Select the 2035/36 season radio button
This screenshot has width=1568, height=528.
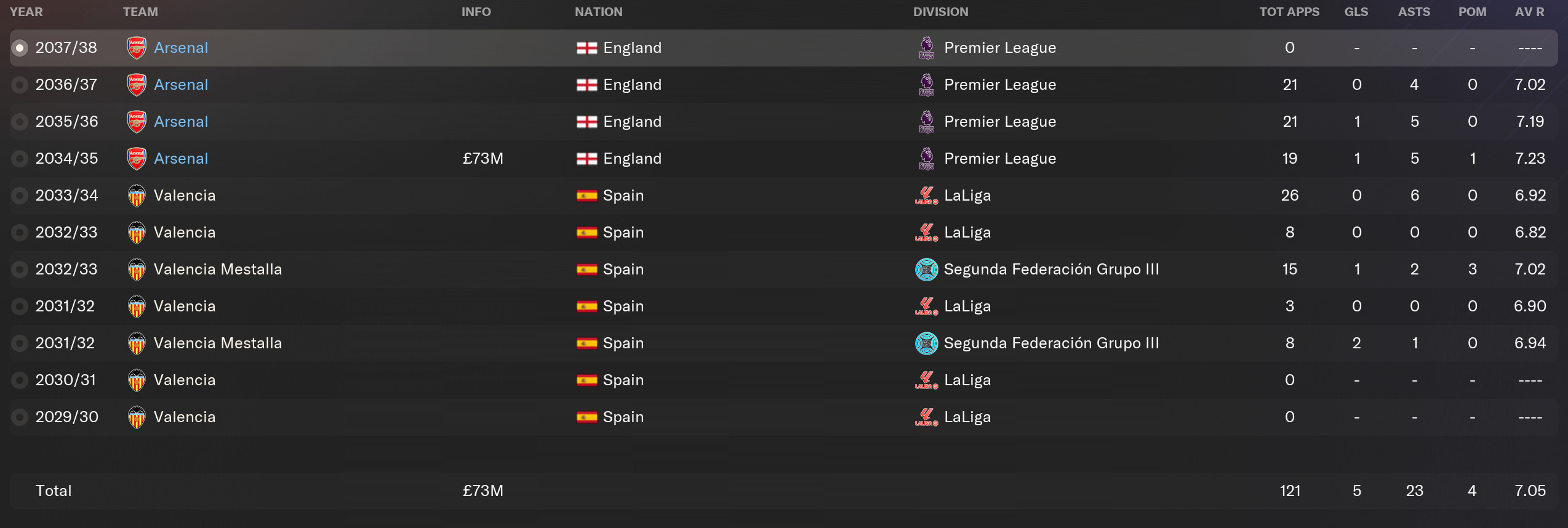(x=20, y=122)
